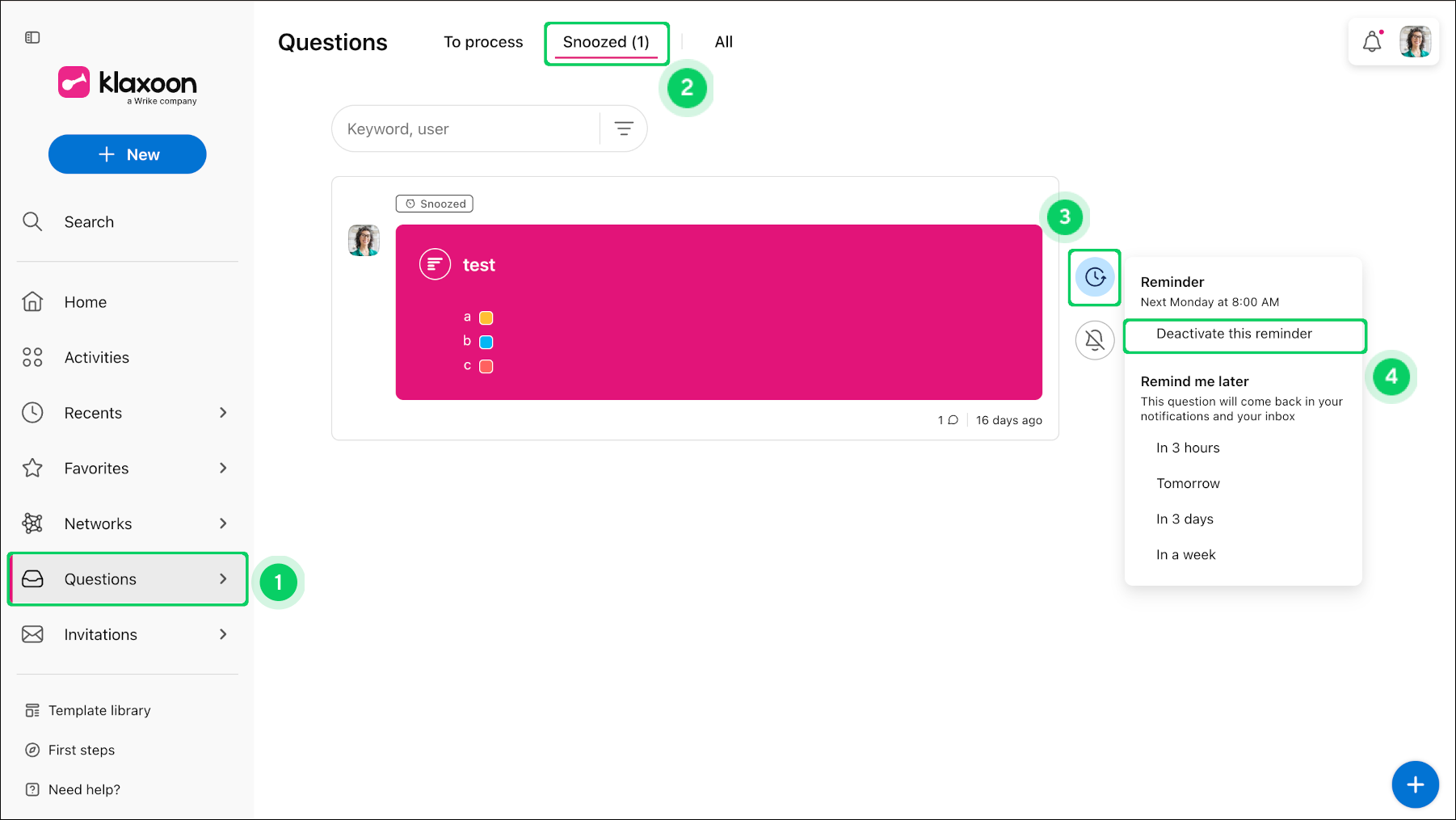Click the question author avatar
The image size is (1456, 820).
364,241
